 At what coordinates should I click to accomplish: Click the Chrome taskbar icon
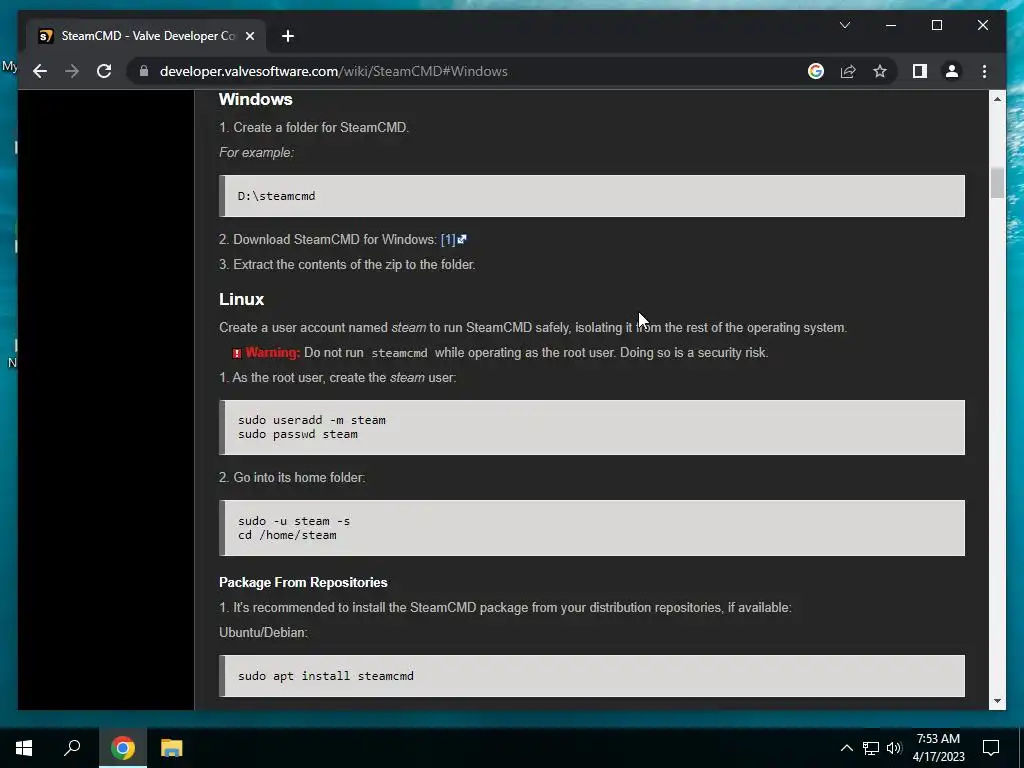click(122, 748)
